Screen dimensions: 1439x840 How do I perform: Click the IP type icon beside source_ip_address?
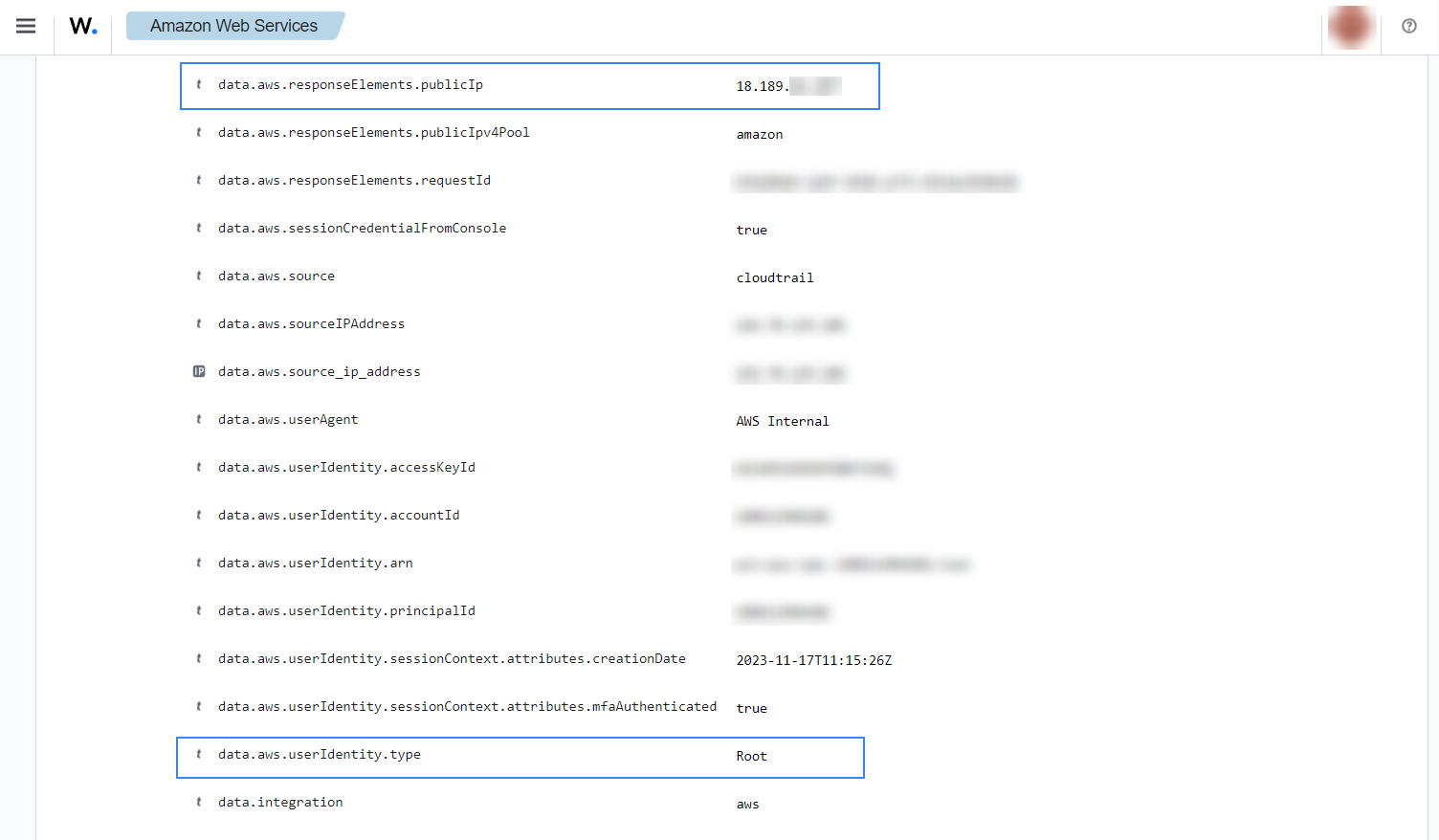pyautogui.click(x=199, y=371)
